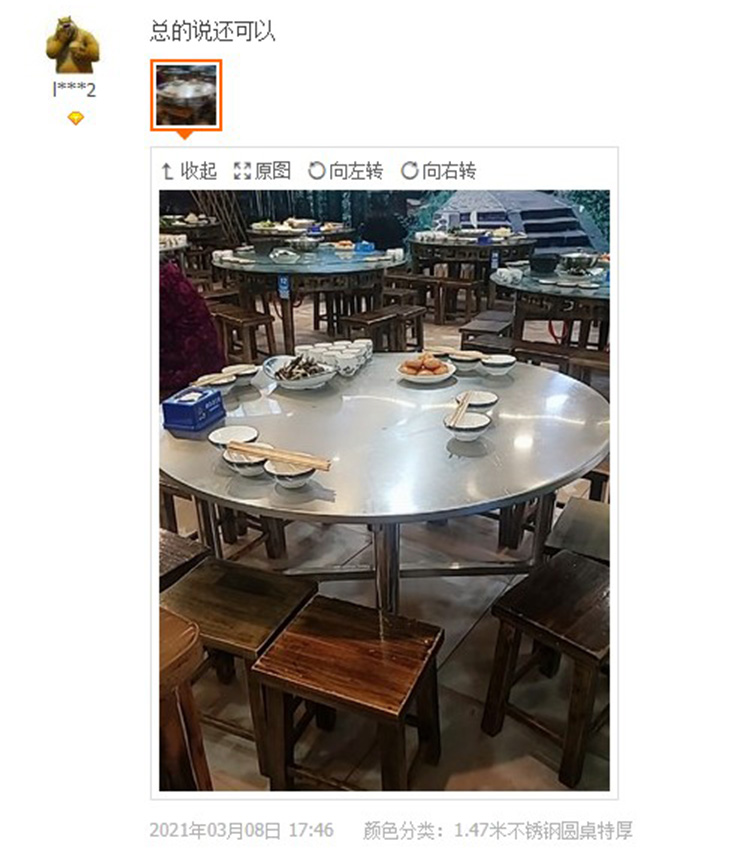Click the fullscreen icon beside 原图
The image size is (750, 860).
coord(242,171)
